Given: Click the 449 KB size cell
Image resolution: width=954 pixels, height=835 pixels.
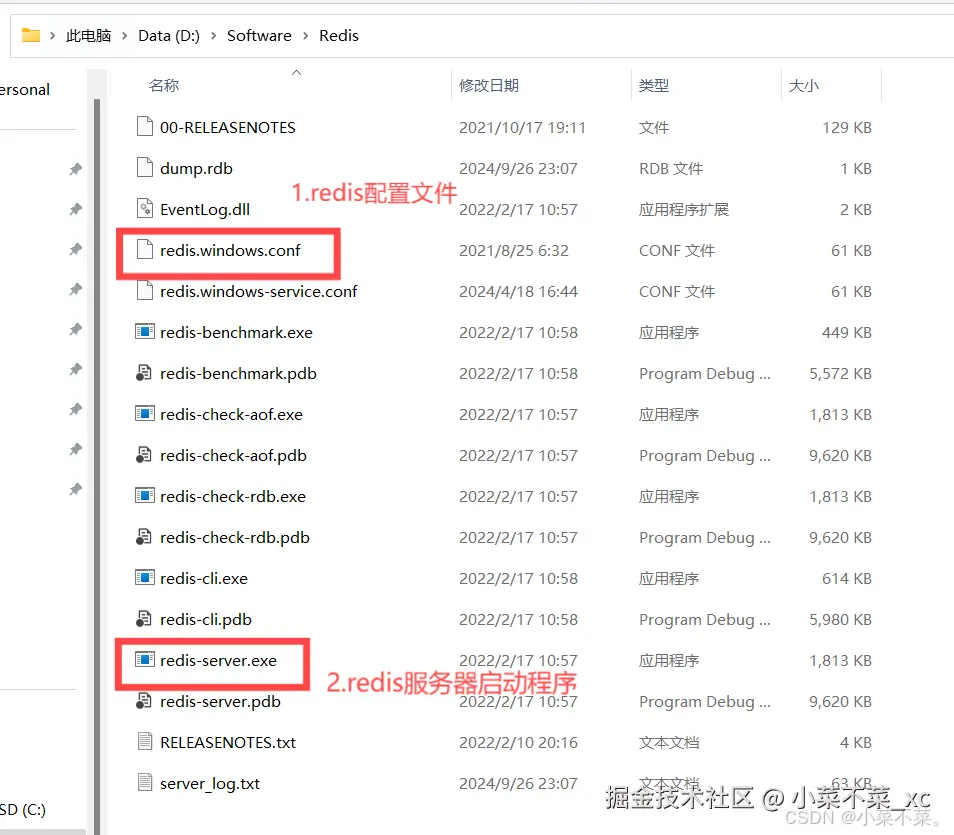Looking at the screenshot, I should (846, 332).
